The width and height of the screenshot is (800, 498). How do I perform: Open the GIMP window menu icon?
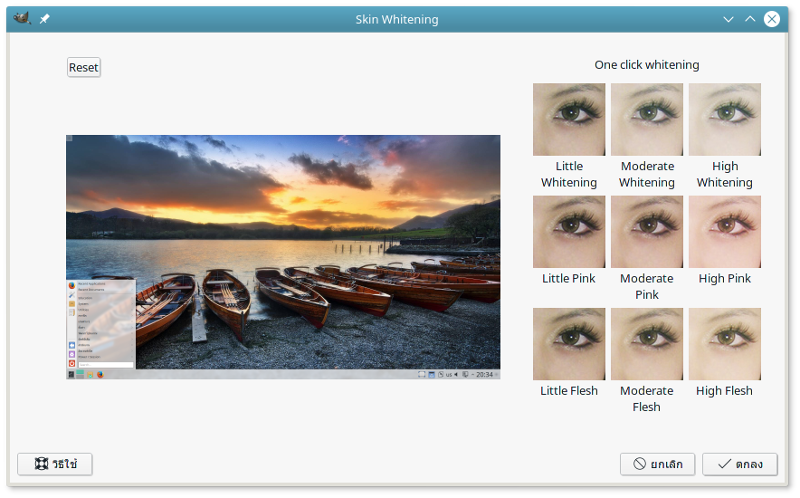[21, 19]
